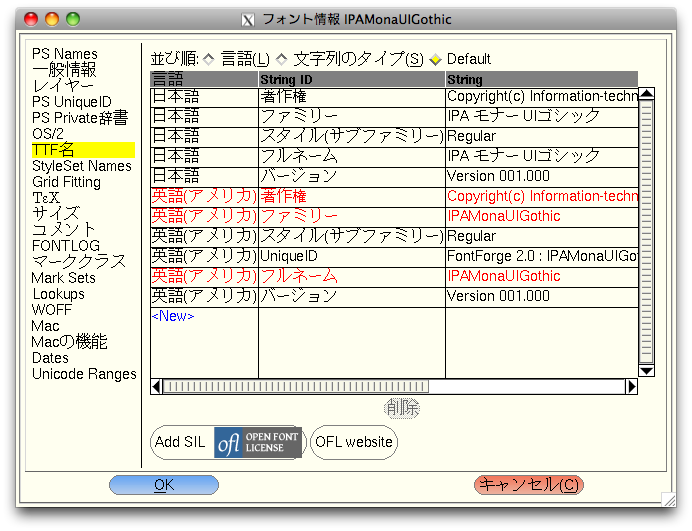Image resolution: width=692 pixels, height=531 pixels.
Task: Click the horizontal scrollbar thumb
Action: pos(295,387)
